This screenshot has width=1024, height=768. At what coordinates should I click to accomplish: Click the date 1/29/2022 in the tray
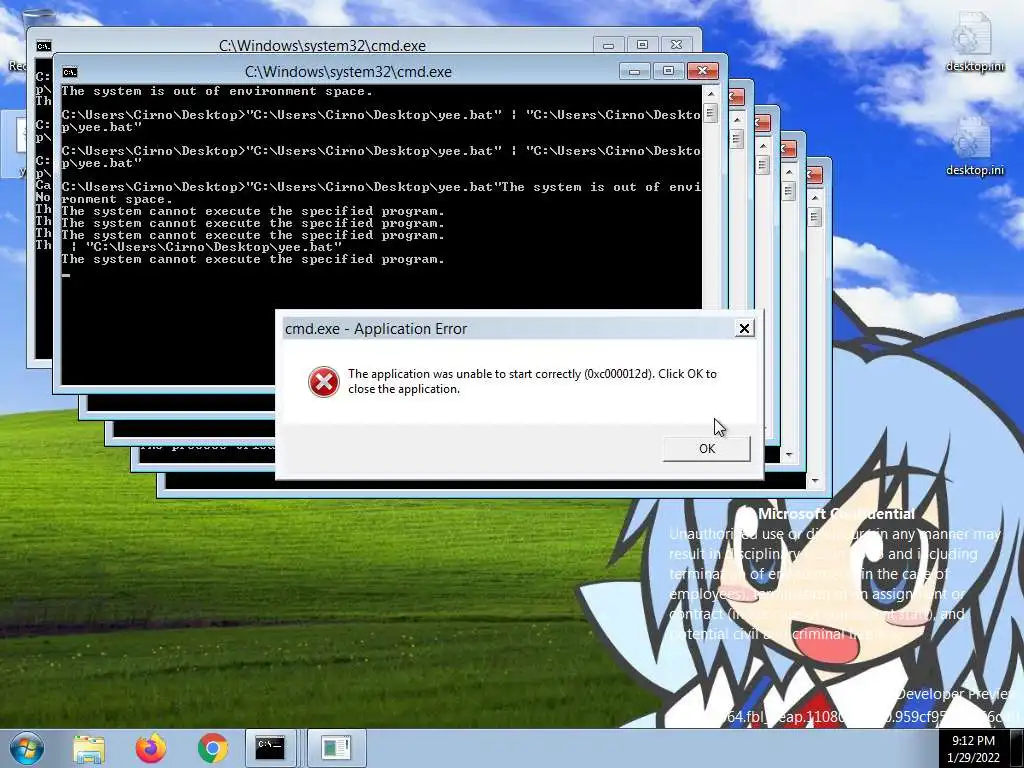coord(973,758)
